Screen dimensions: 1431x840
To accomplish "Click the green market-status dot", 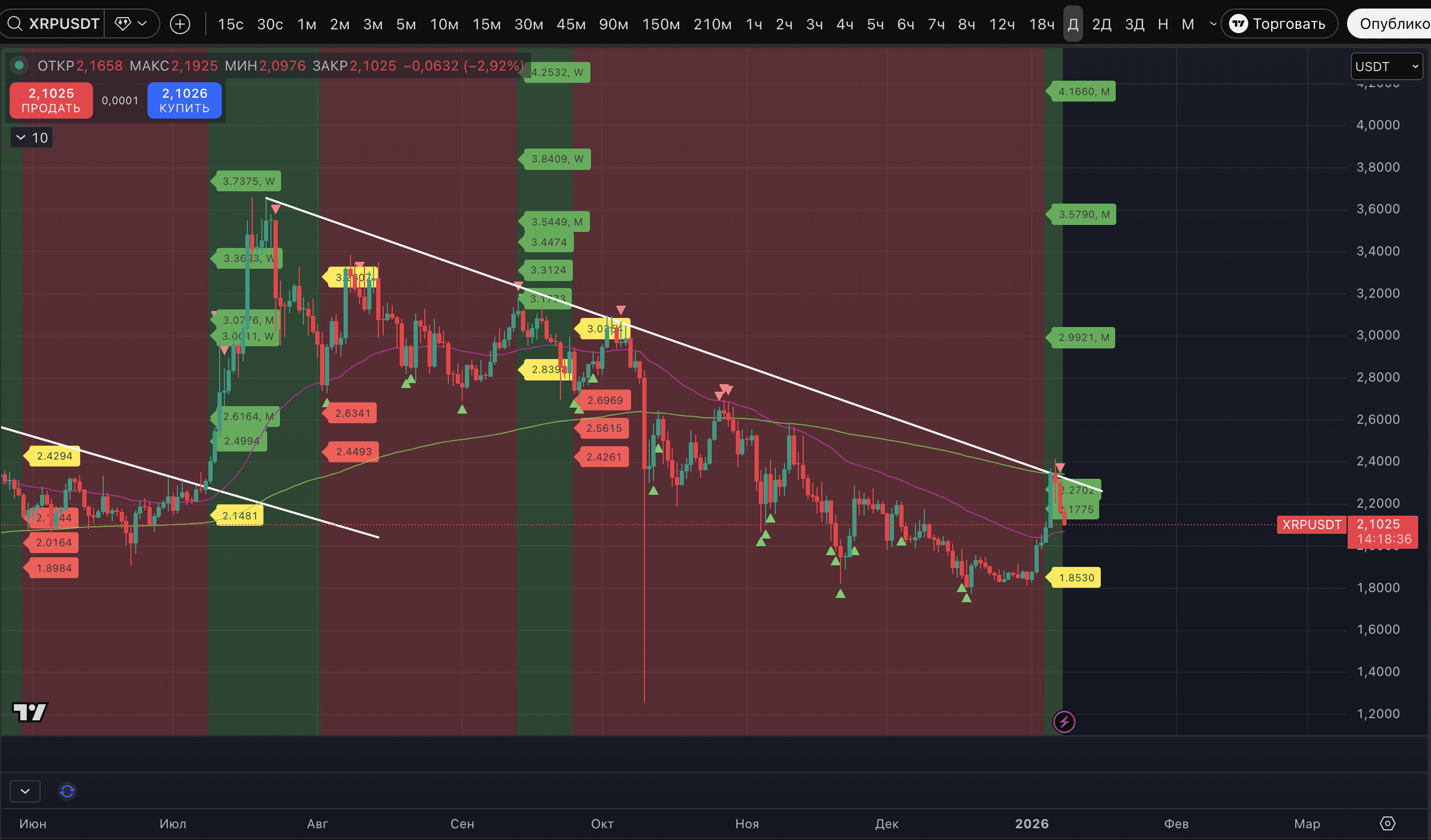I will 19,66.
